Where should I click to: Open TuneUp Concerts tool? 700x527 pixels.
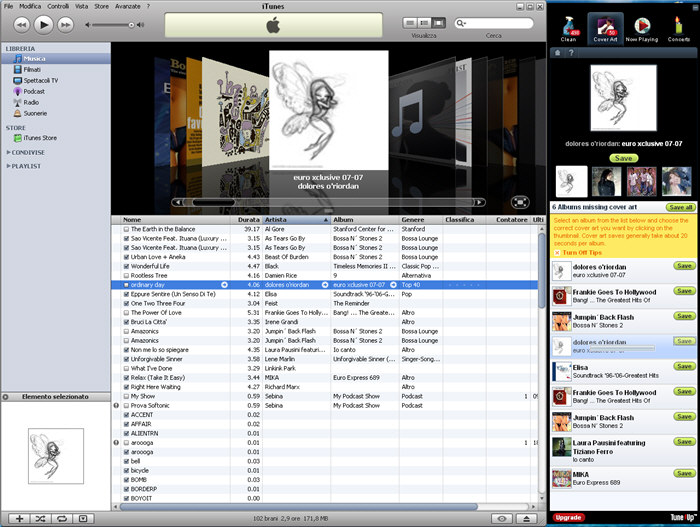679,29
